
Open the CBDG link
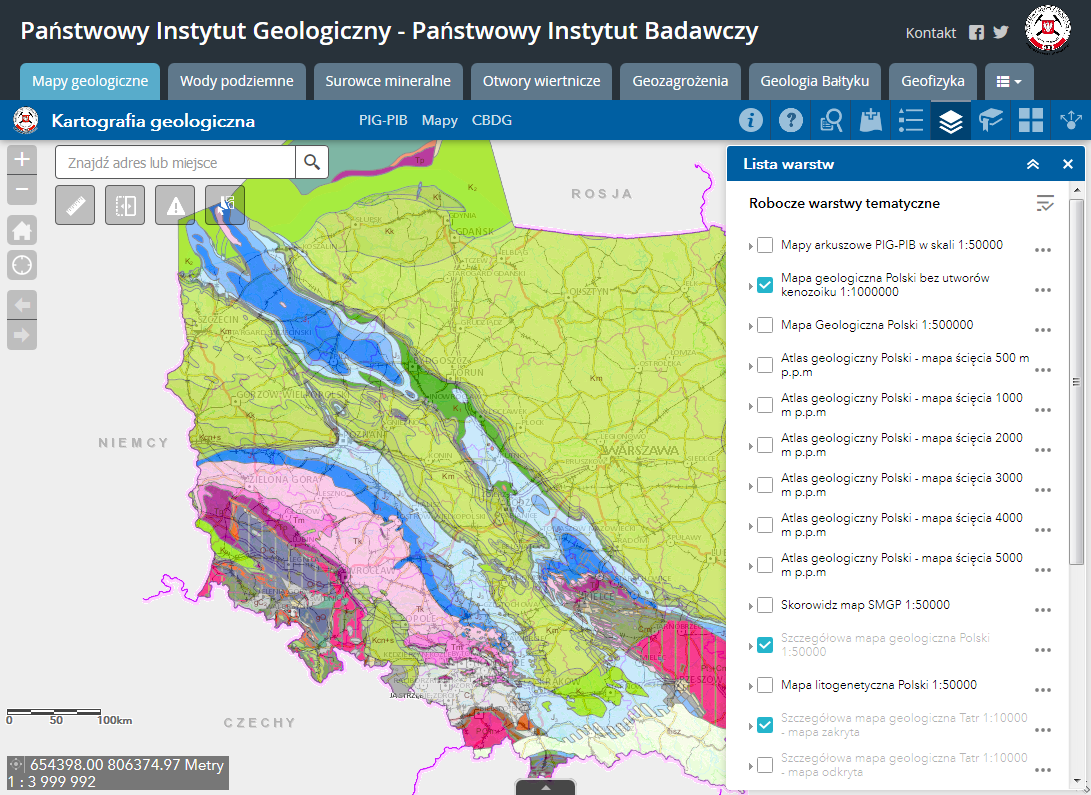coord(492,120)
